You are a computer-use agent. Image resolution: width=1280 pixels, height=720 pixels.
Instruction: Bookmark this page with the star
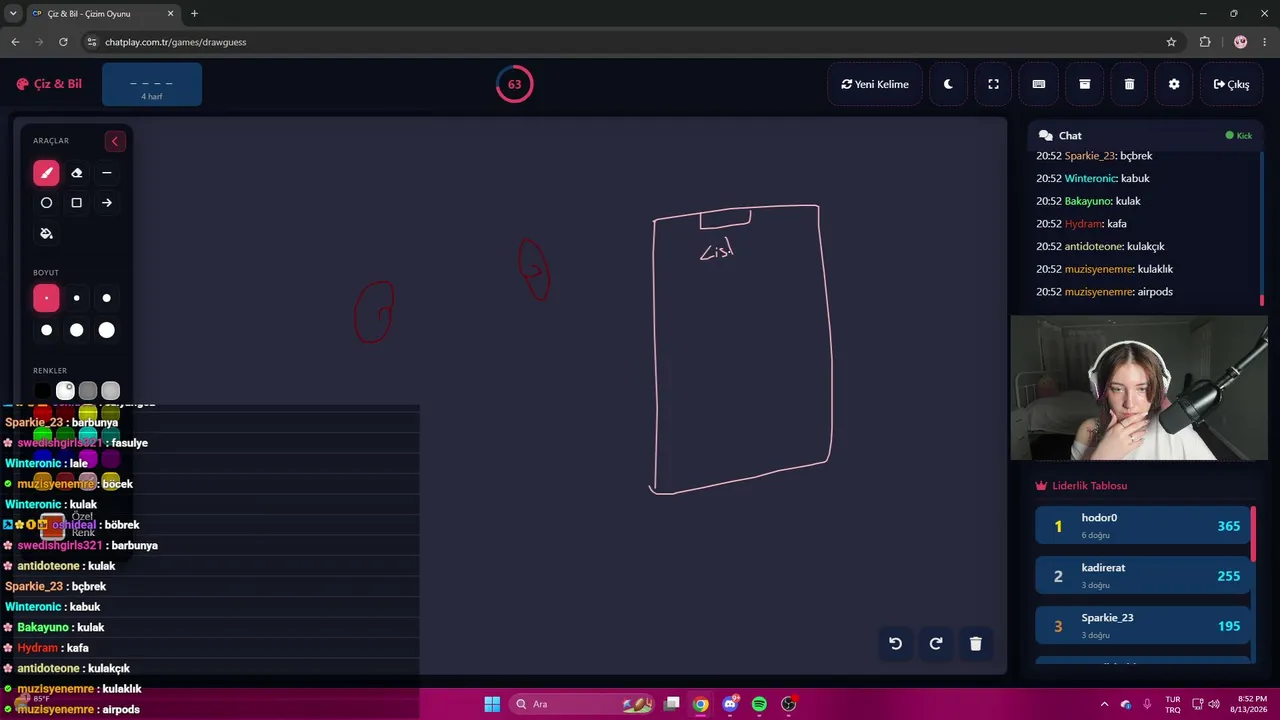pyautogui.click(x=1171, y=42)
